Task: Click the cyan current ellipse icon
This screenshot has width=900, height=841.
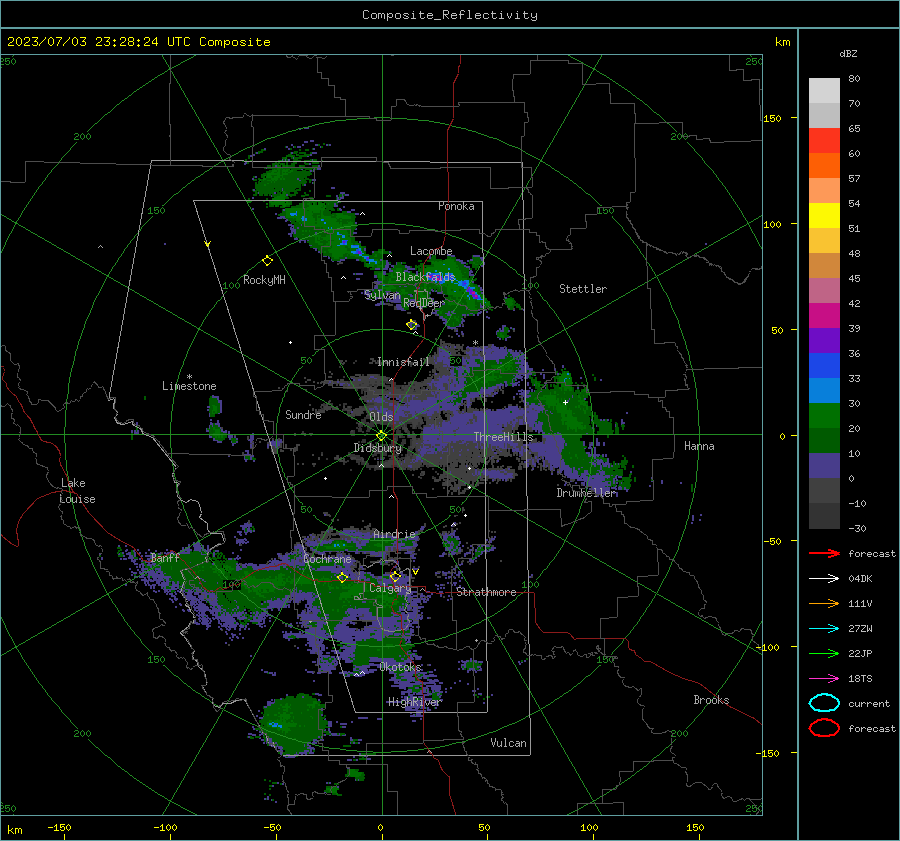Action: [x=824, y=703]
